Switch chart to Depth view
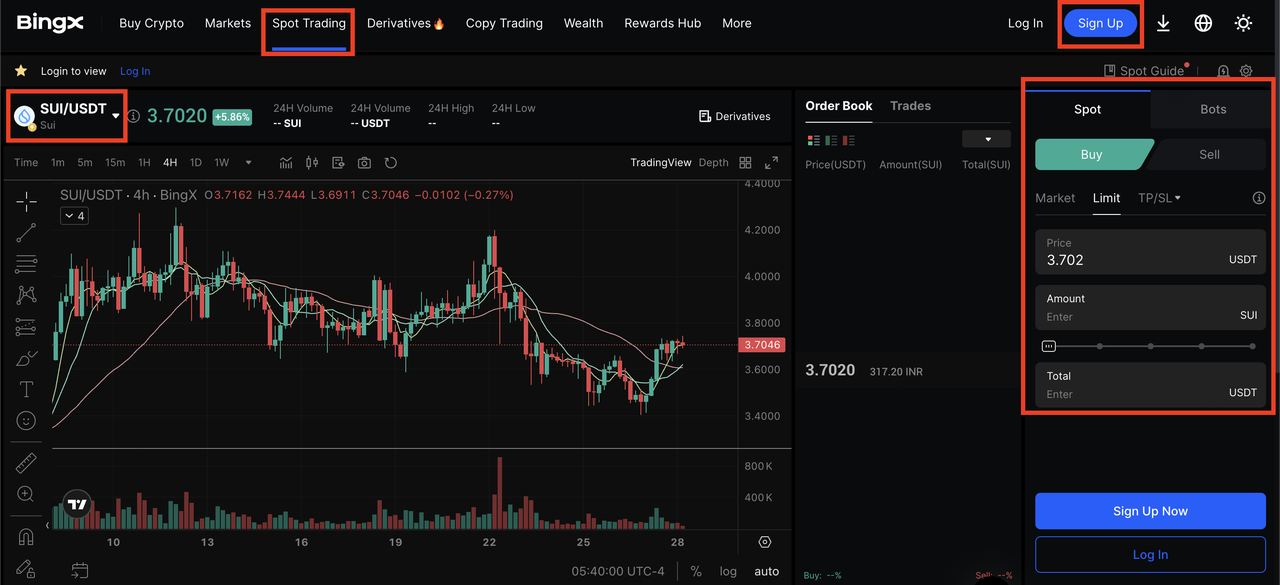The height and width of the screenshot is (585, 1280). pos(714,163)
